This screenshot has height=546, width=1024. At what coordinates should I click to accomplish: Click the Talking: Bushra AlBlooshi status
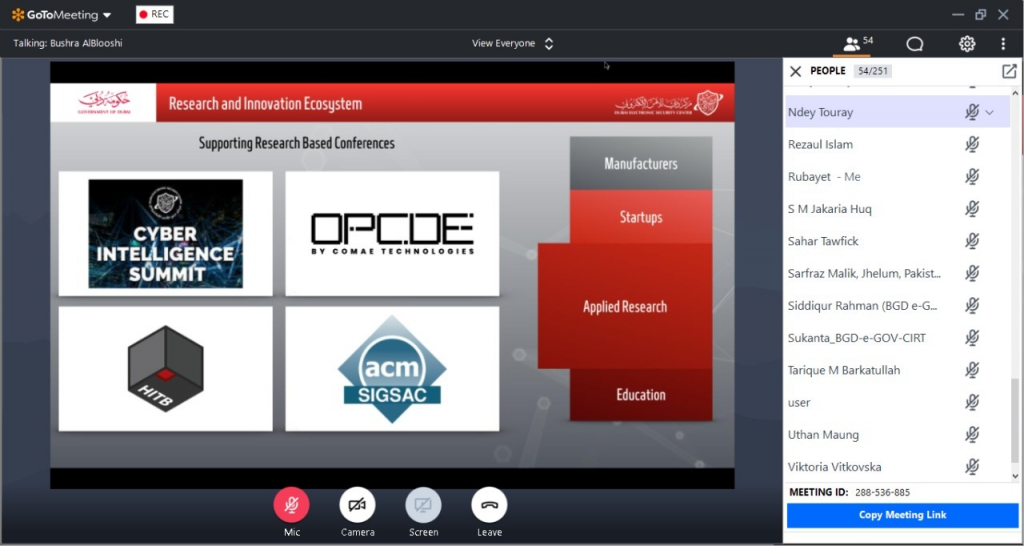(x=68, y=44)
